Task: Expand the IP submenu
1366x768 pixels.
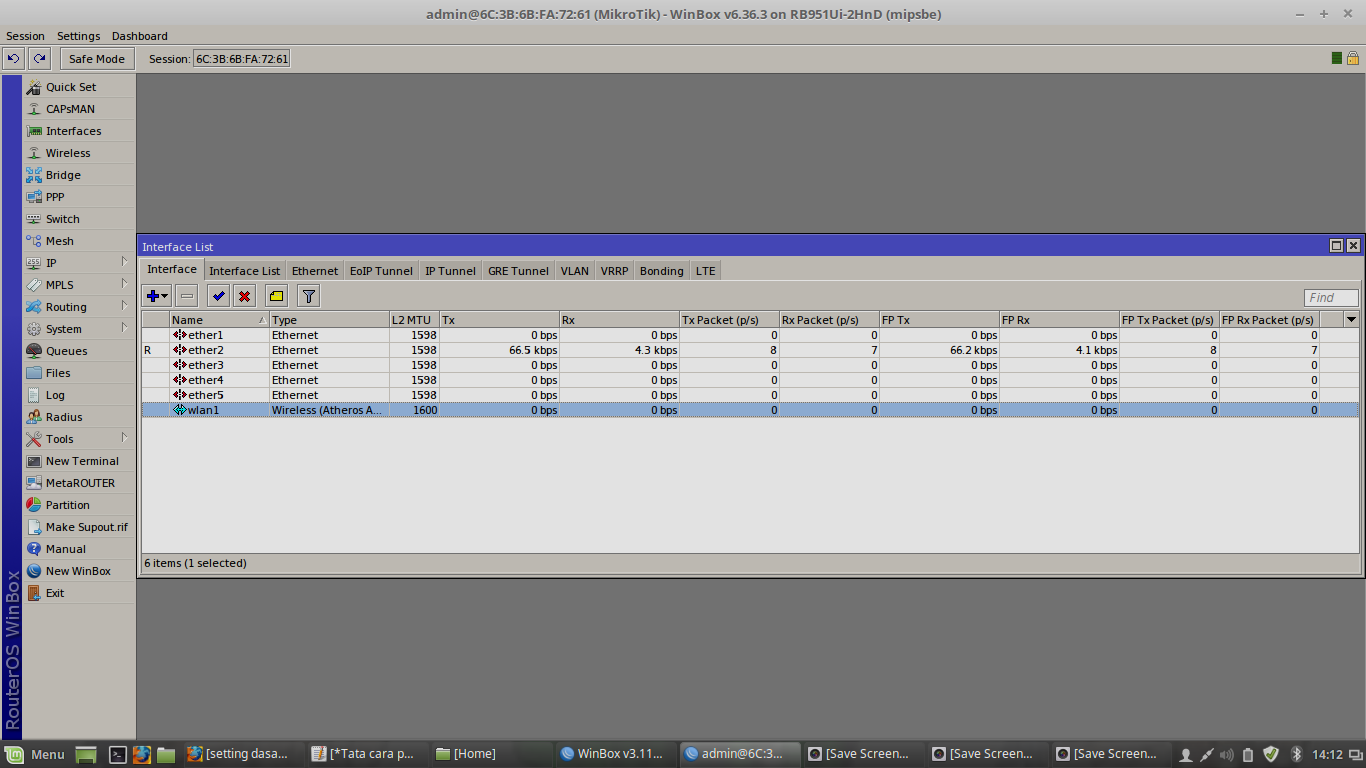Action: coord(79,263)
